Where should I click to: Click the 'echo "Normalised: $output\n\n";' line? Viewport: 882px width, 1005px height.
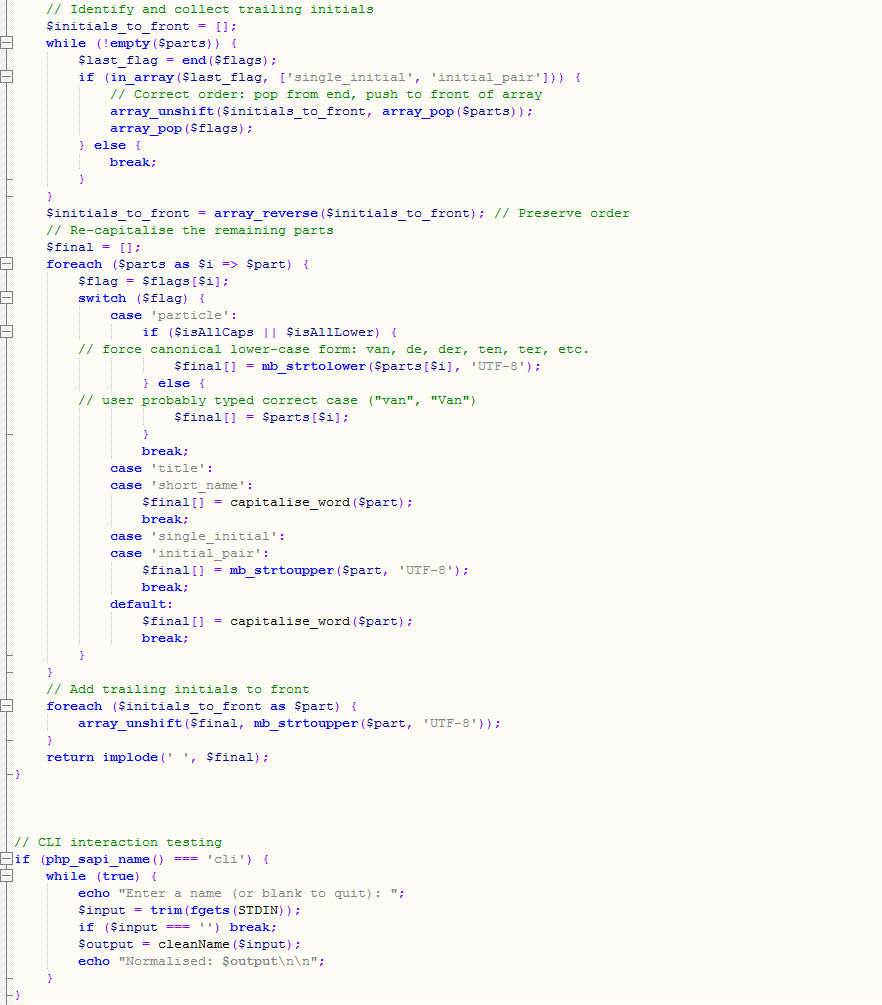coord(202,961)
